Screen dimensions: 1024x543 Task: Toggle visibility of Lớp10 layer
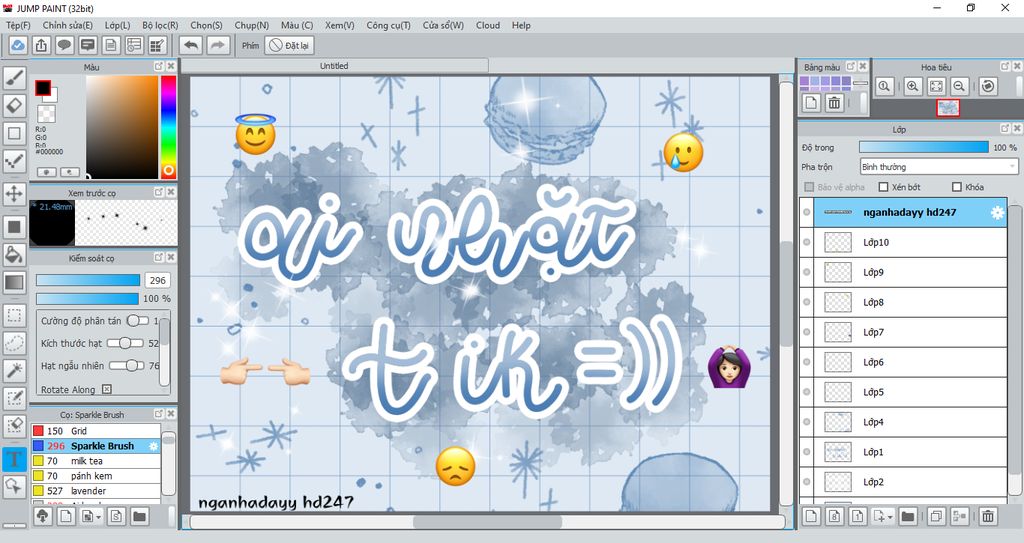[x=807, y=242]
